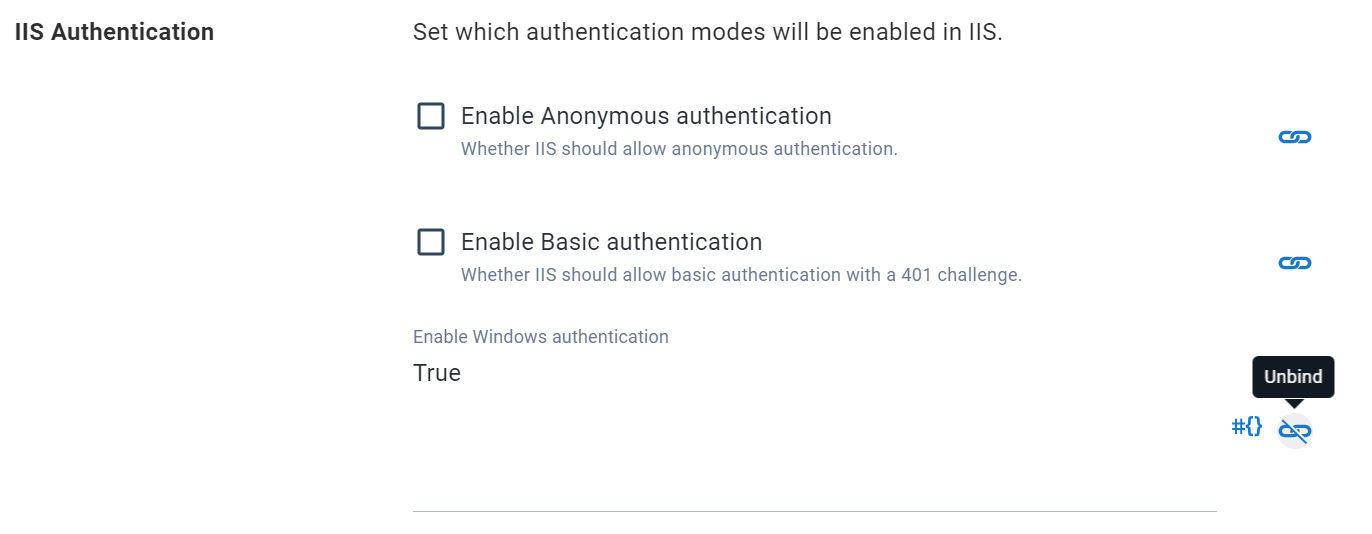Toggle Basic authentication via its label text
Image resolution: width=1372 pixels, height=534 pixels.
click(x=611, y=242)
